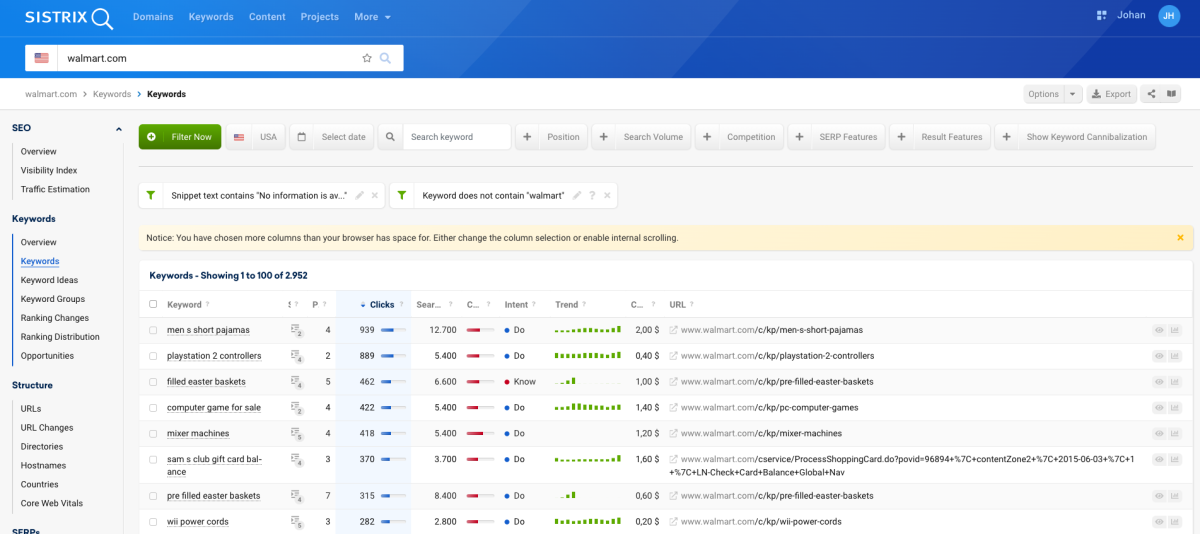Open external link icon for men-s-short-pajamas URL
This screenshot has height=534, width=1200.
tap(673, 330)
